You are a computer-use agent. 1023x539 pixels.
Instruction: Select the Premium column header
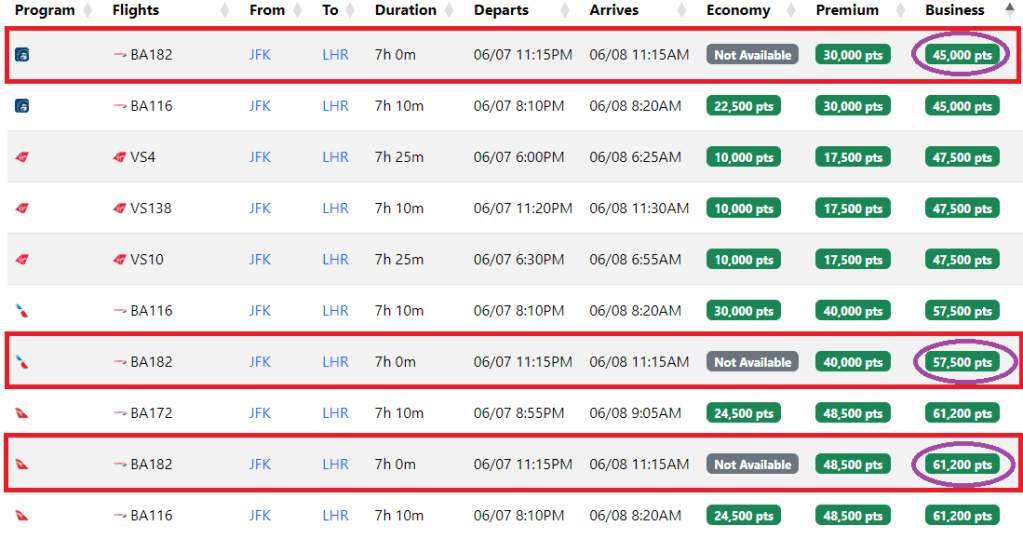[x=847, y=11]
